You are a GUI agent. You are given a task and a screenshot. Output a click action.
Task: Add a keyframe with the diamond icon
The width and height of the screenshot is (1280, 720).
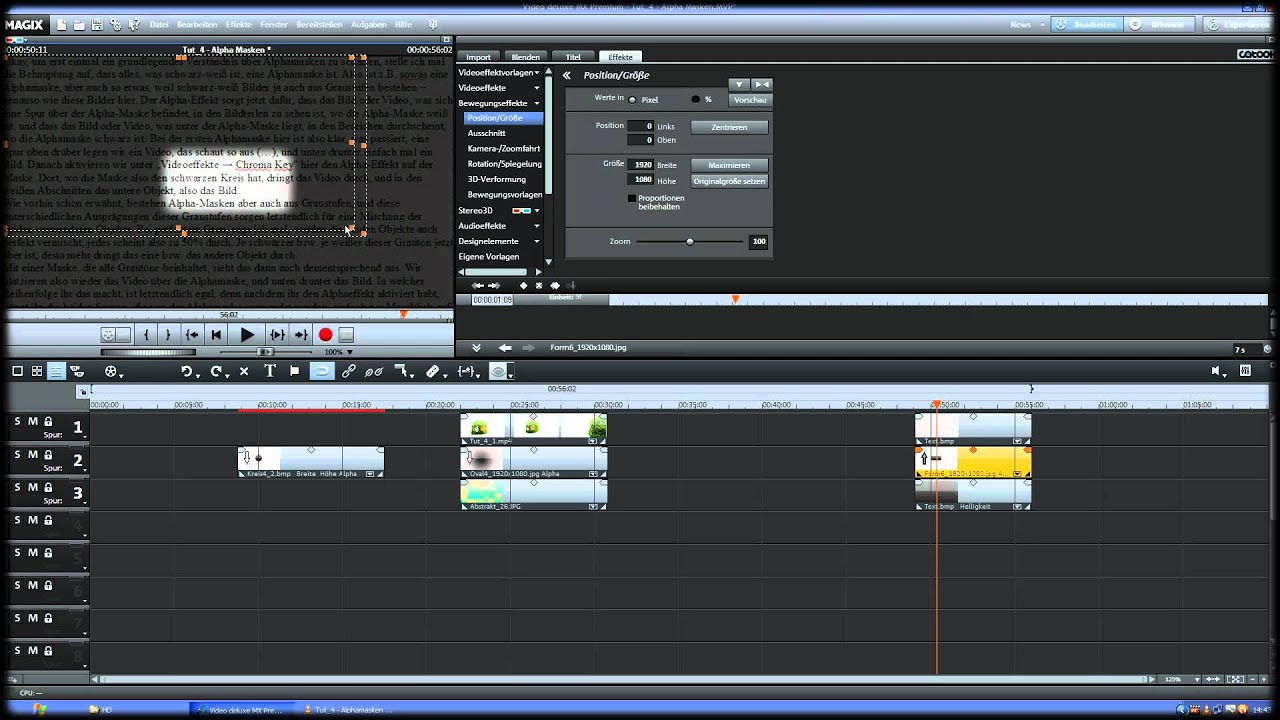coord(523,286)
